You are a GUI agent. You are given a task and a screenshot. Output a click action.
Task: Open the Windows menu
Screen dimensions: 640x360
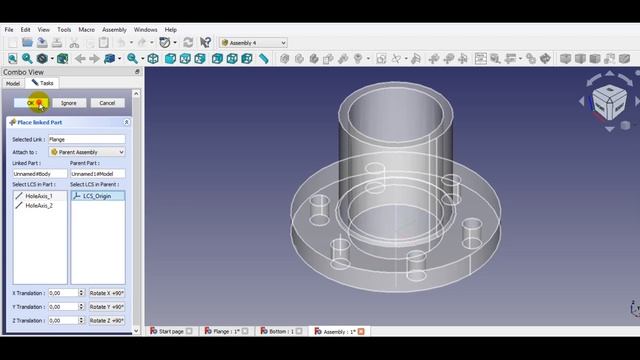pyautogui.click(x=145, y=30)
